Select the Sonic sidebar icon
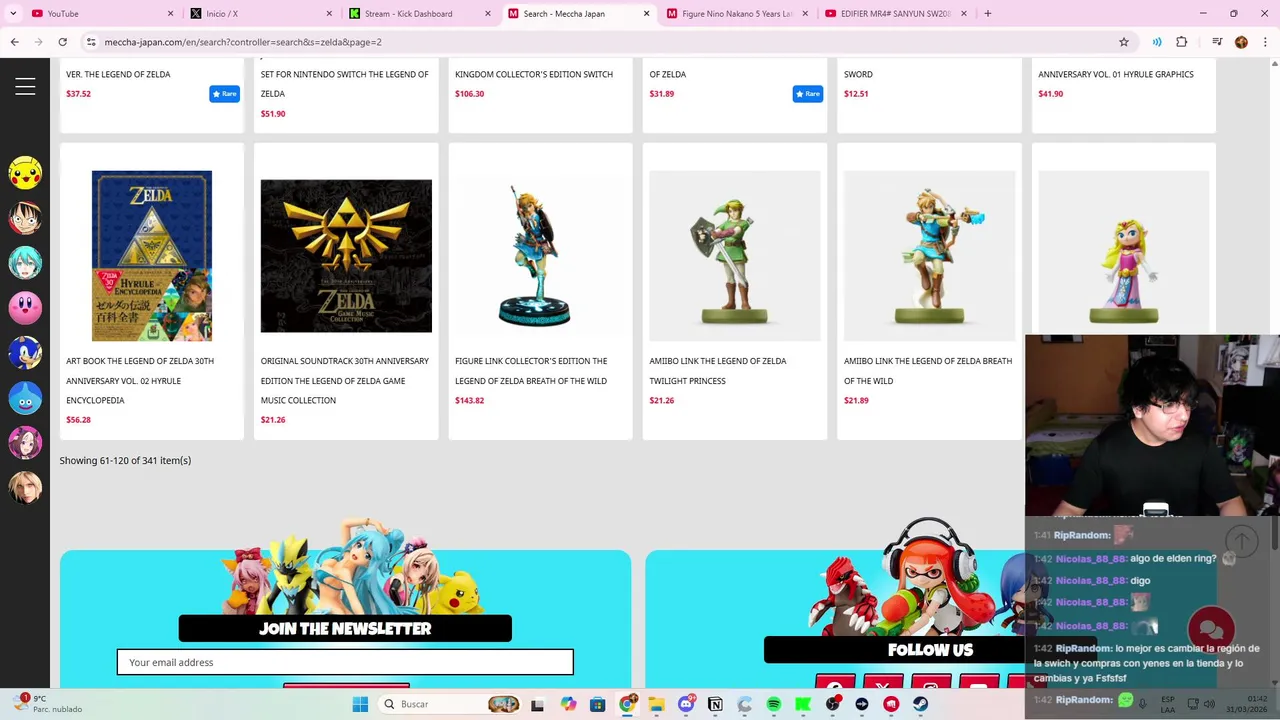This screenshot has width=1280, height=720. [x=25, y=353]
